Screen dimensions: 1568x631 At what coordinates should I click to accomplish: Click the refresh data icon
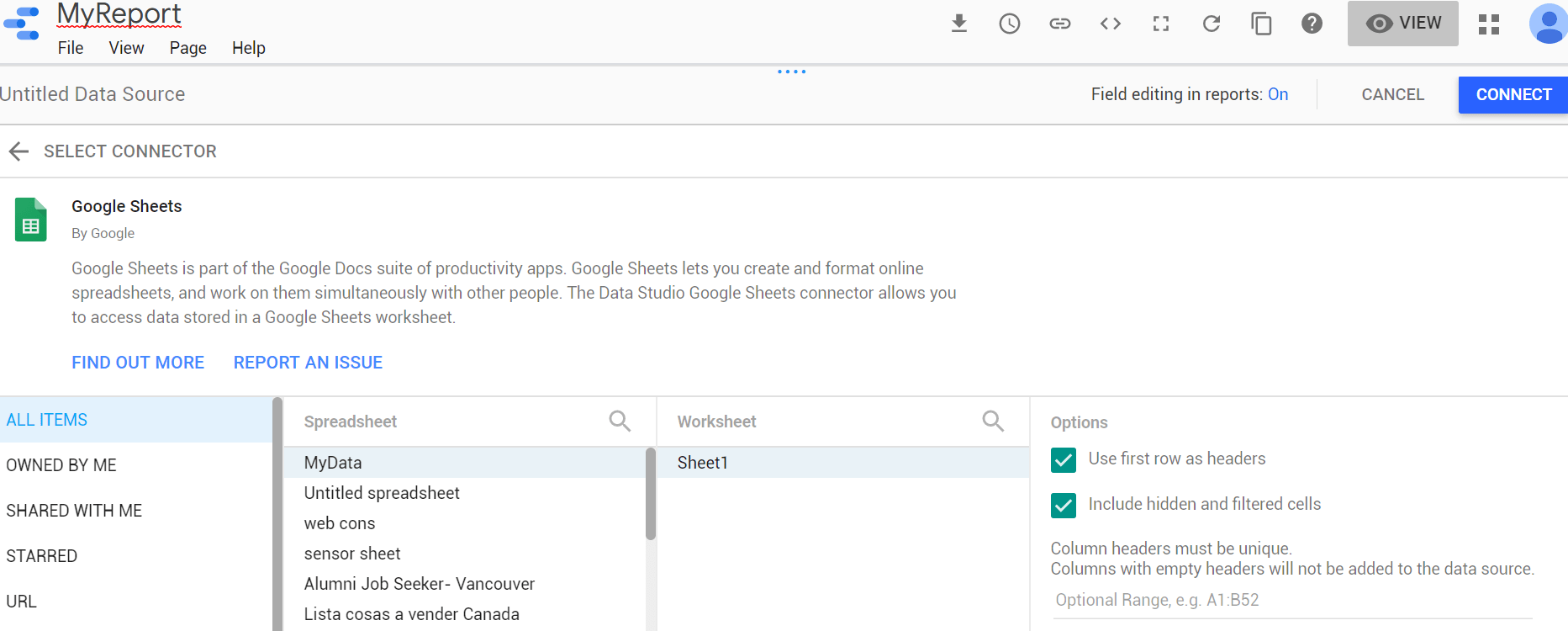pyautogui.click(x=1211, y=24)
